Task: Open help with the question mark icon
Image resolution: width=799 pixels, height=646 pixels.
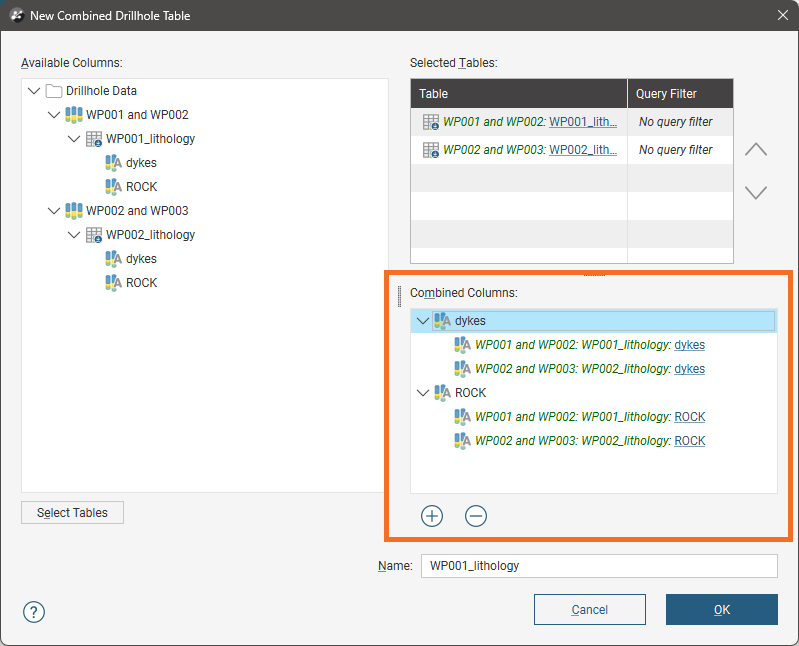Action: pos(34,611)
